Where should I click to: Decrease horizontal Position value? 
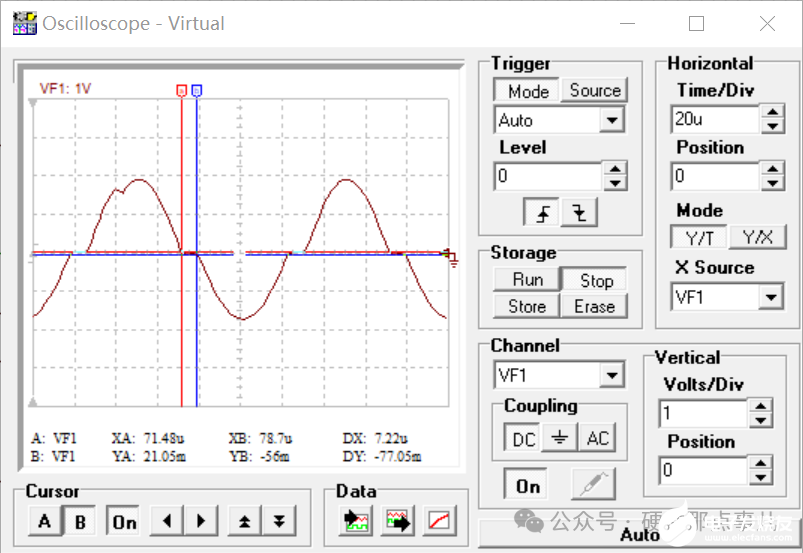[x=773, y=183]
